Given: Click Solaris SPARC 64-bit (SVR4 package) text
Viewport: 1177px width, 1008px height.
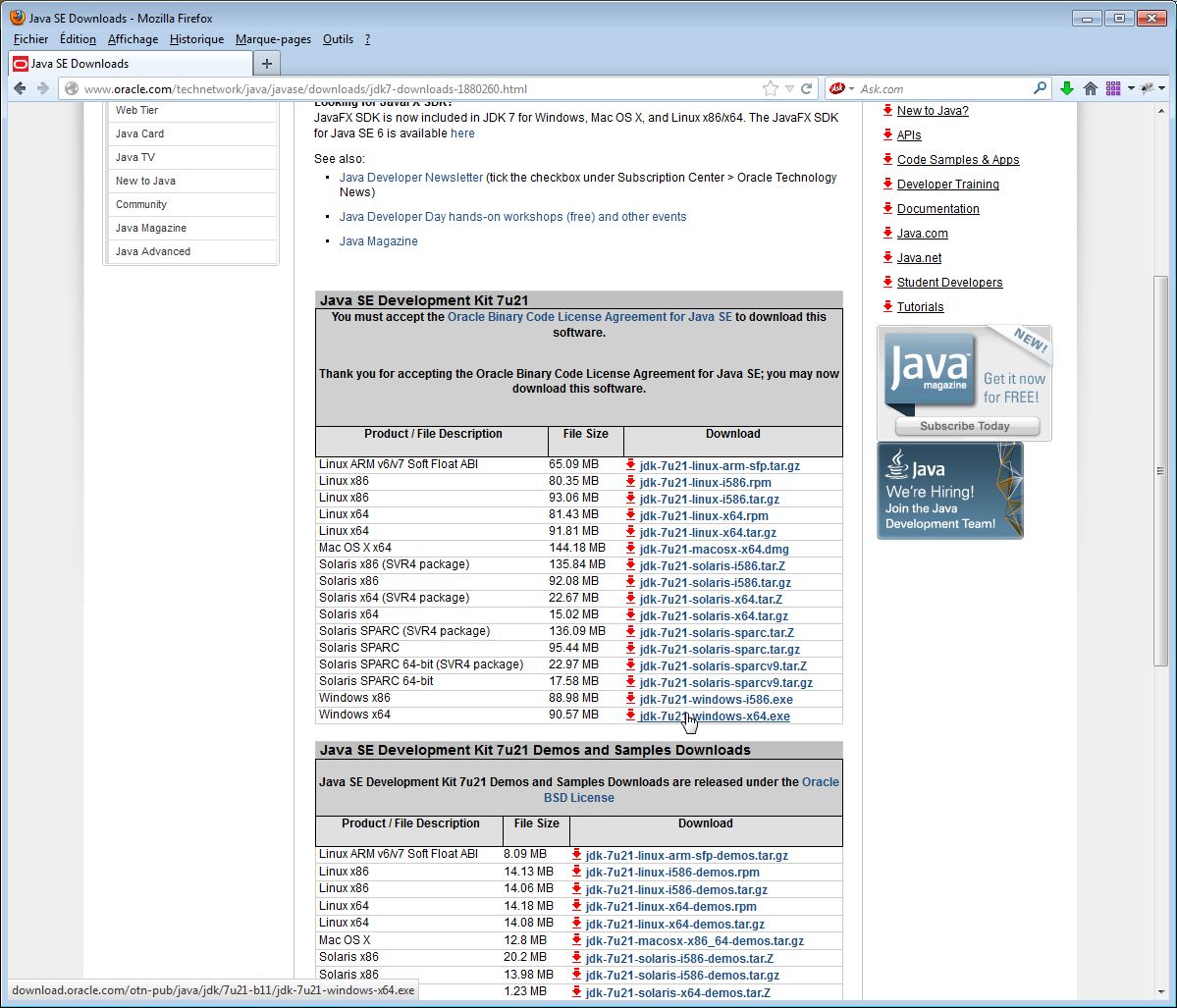Looking at the screenshot, I should click(x=421, y=664).
